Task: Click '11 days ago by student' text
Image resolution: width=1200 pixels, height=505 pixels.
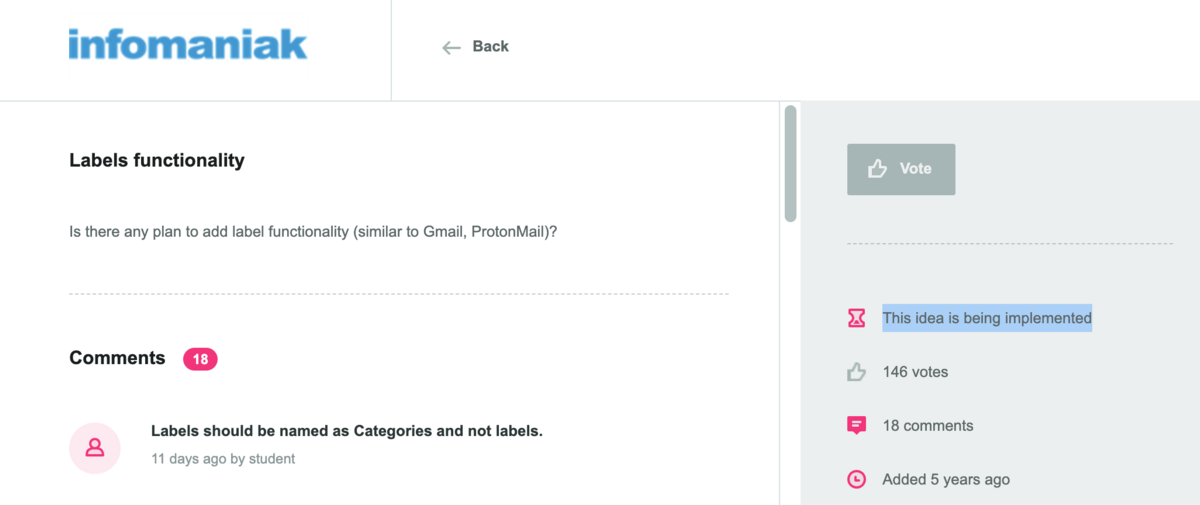Action: coord(223,459)
